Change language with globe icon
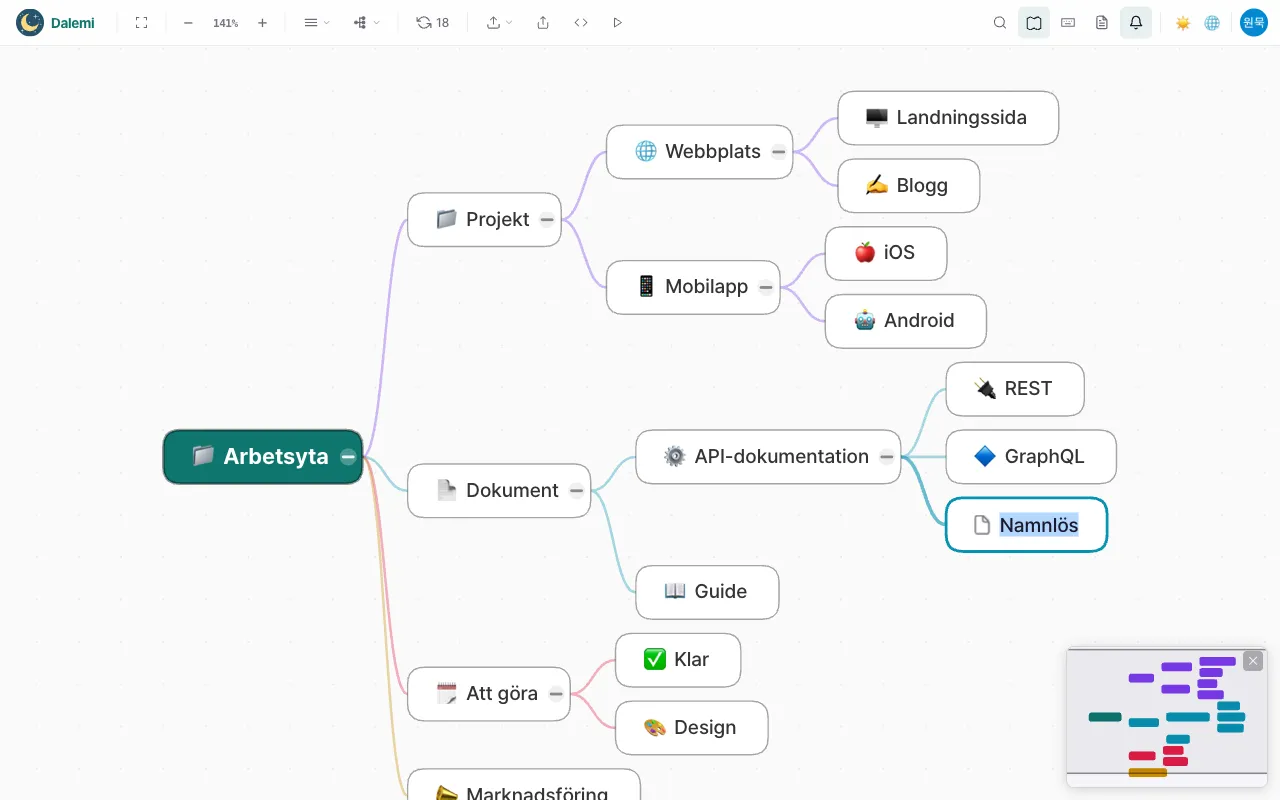Viewport: 1280px width, 800px height. [1212, 22]
